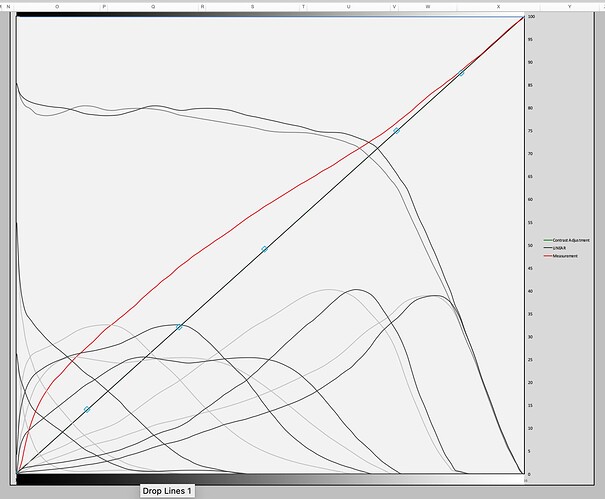Select column P header

coord(104,6)
